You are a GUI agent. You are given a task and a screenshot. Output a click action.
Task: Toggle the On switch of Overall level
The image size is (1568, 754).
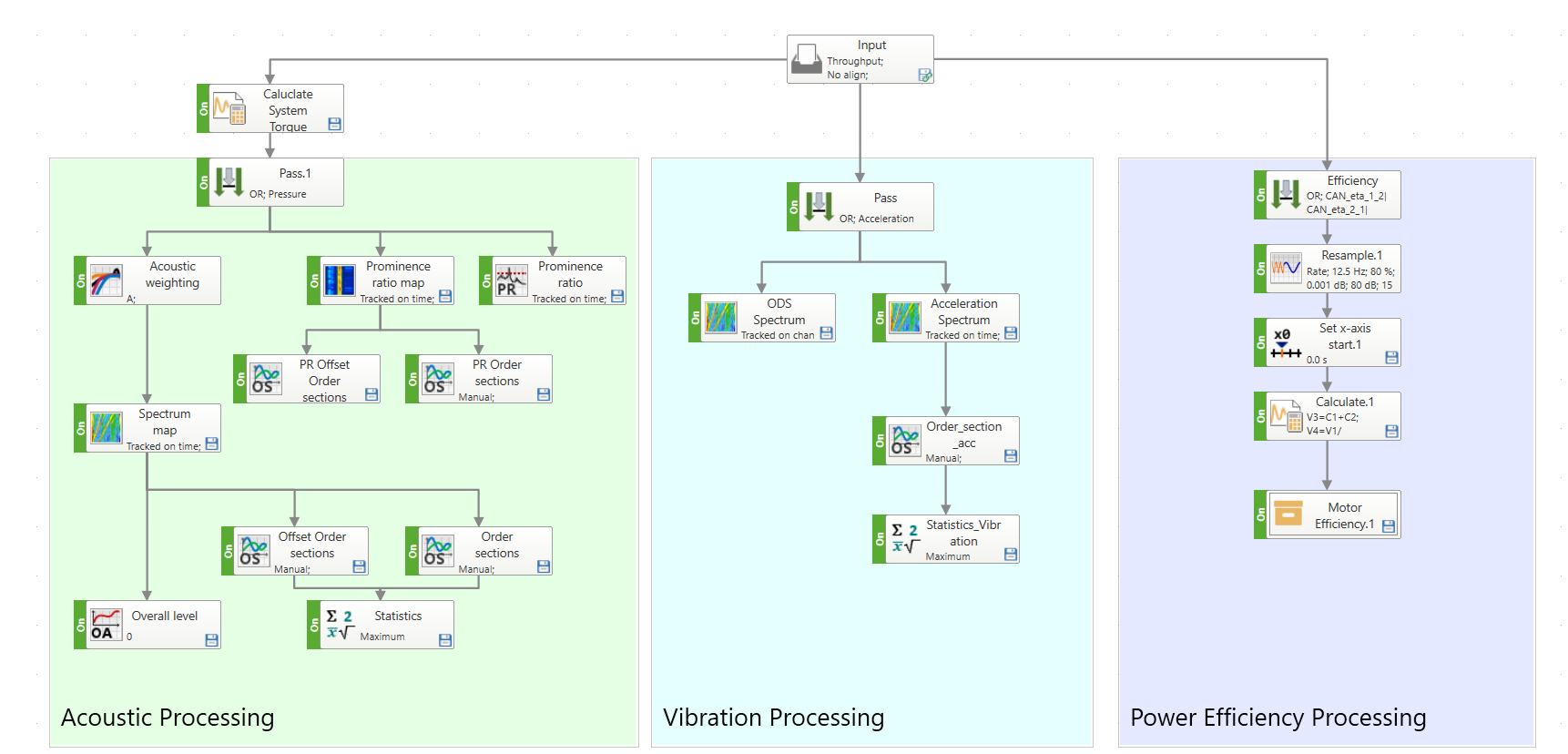point(80,625)
